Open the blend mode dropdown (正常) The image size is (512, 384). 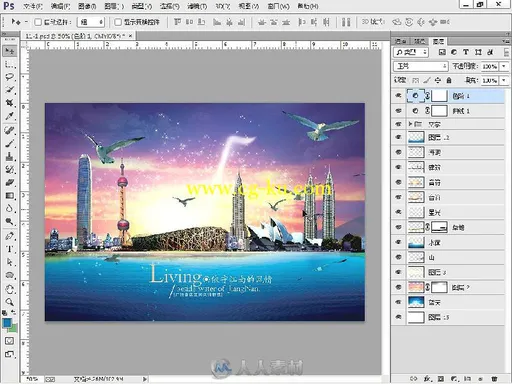point(421,66)
